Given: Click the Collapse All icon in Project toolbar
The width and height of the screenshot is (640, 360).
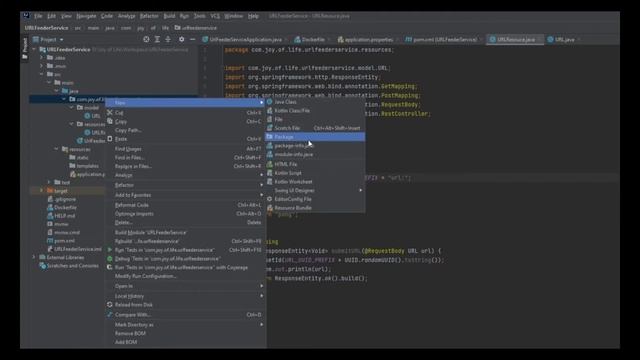Looking at the screenshot, I should click(x=168, y=39).
